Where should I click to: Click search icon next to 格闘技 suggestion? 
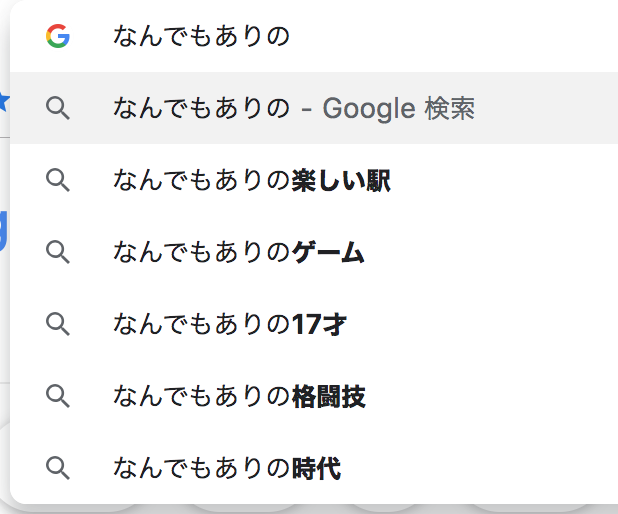[58, 396]
